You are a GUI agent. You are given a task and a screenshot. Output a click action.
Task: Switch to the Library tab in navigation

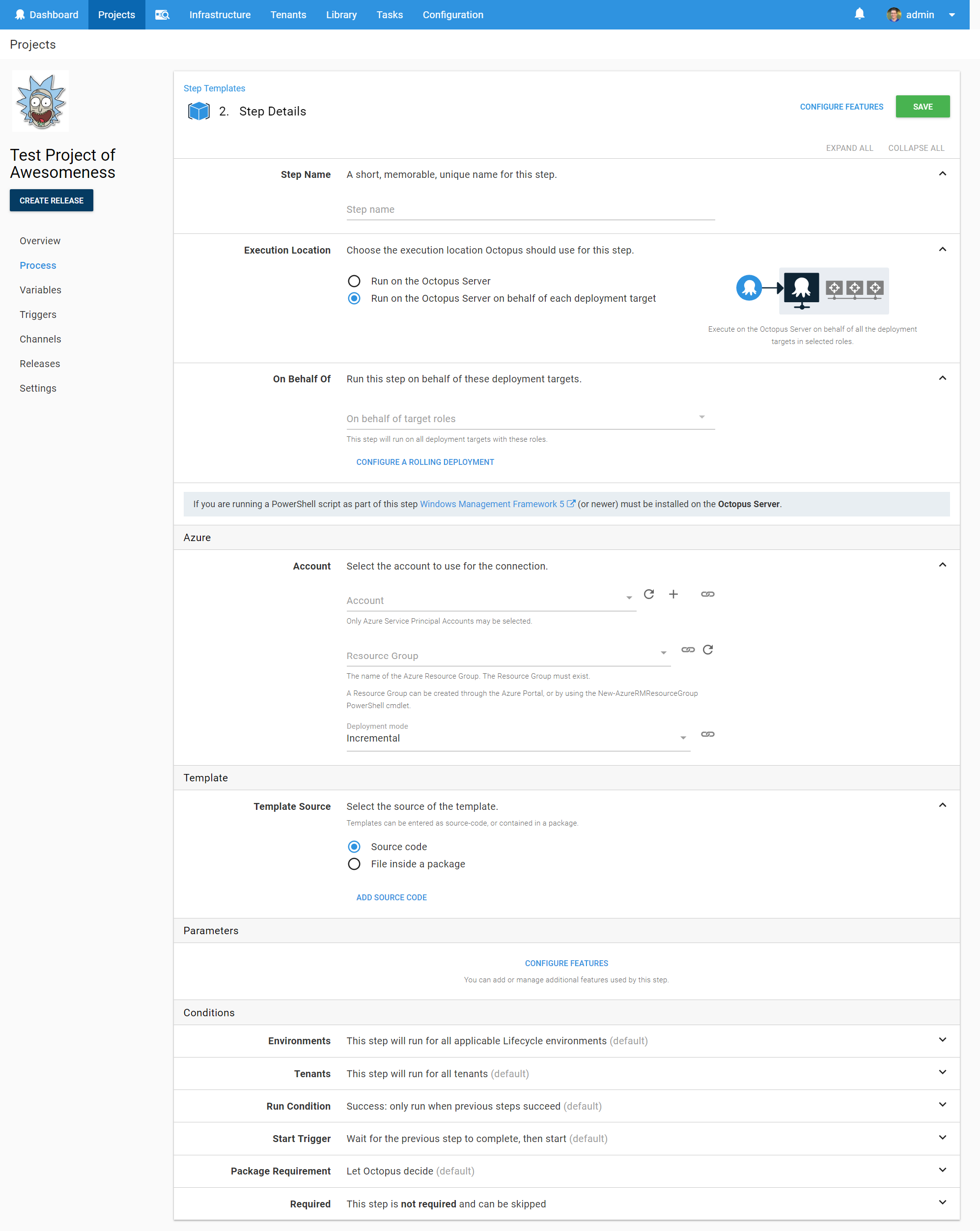point(341,14)
